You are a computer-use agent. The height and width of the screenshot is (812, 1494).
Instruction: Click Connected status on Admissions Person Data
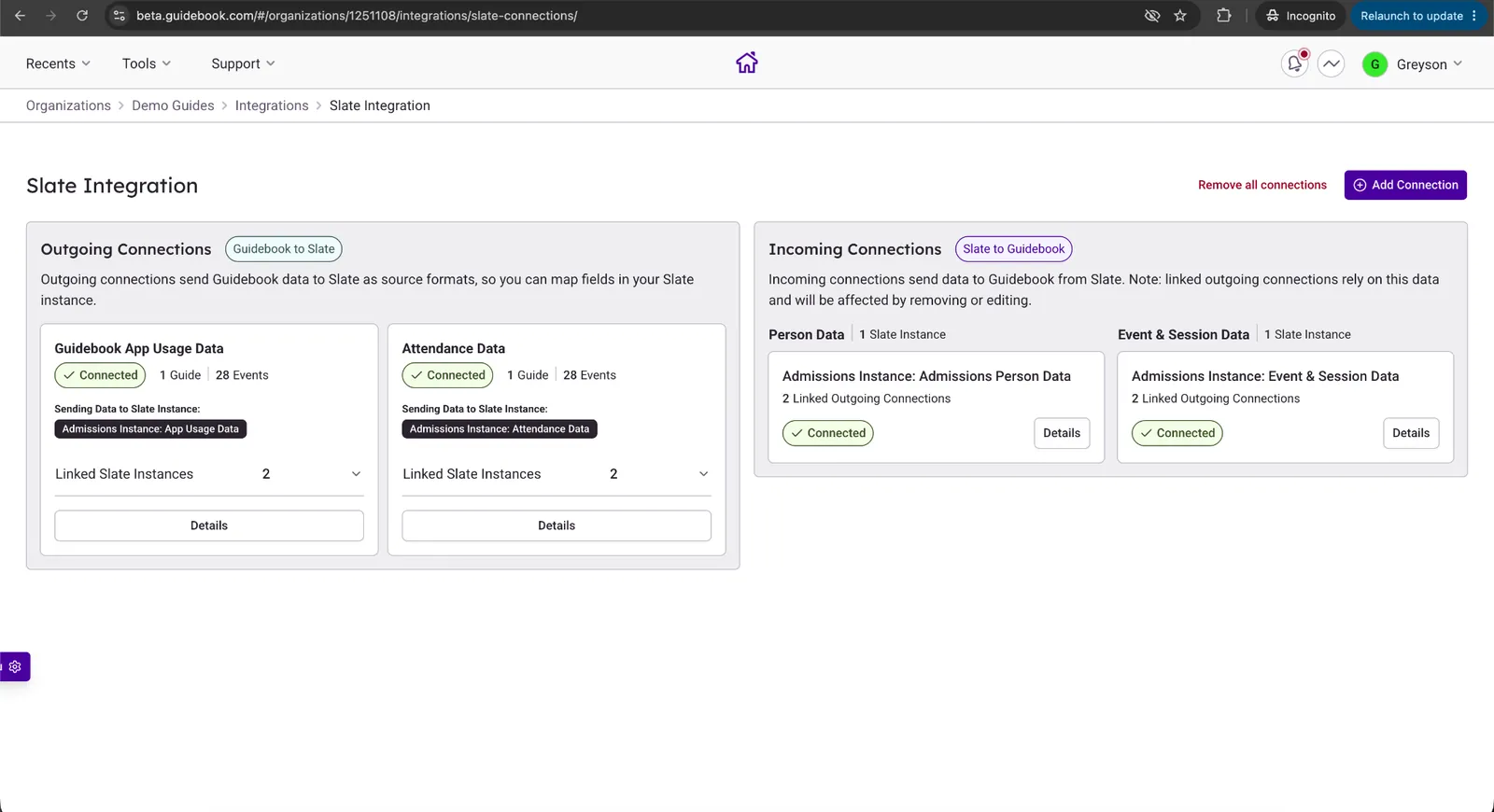(x=828, y=433)
